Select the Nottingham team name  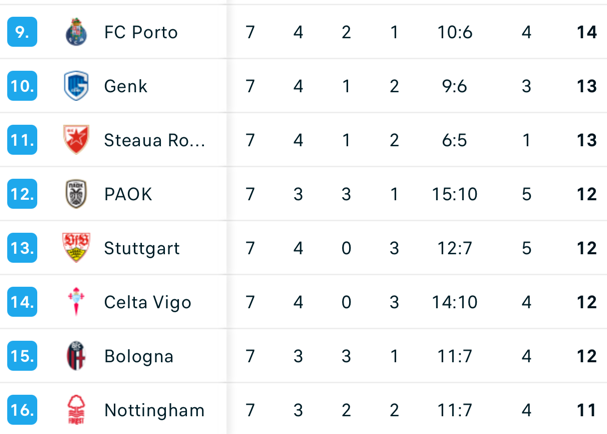point(154,410)
